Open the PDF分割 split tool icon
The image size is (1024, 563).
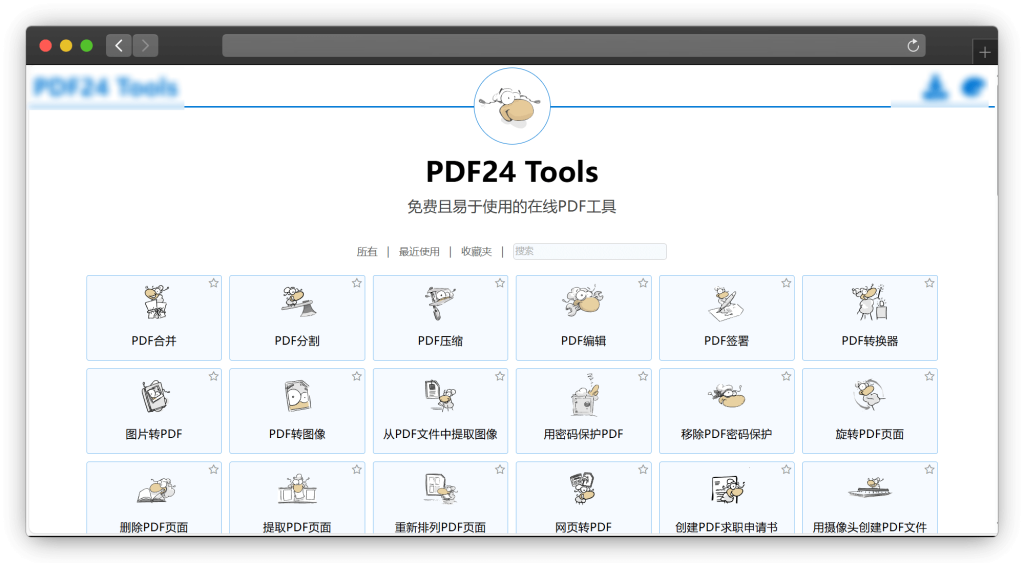click(x=298, y=302)
